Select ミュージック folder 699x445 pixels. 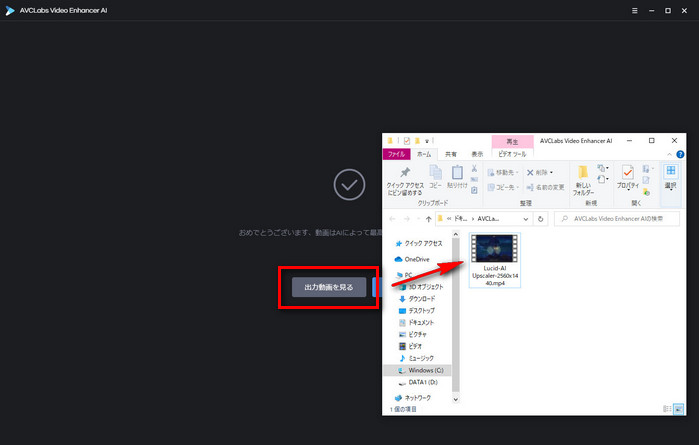416,358
